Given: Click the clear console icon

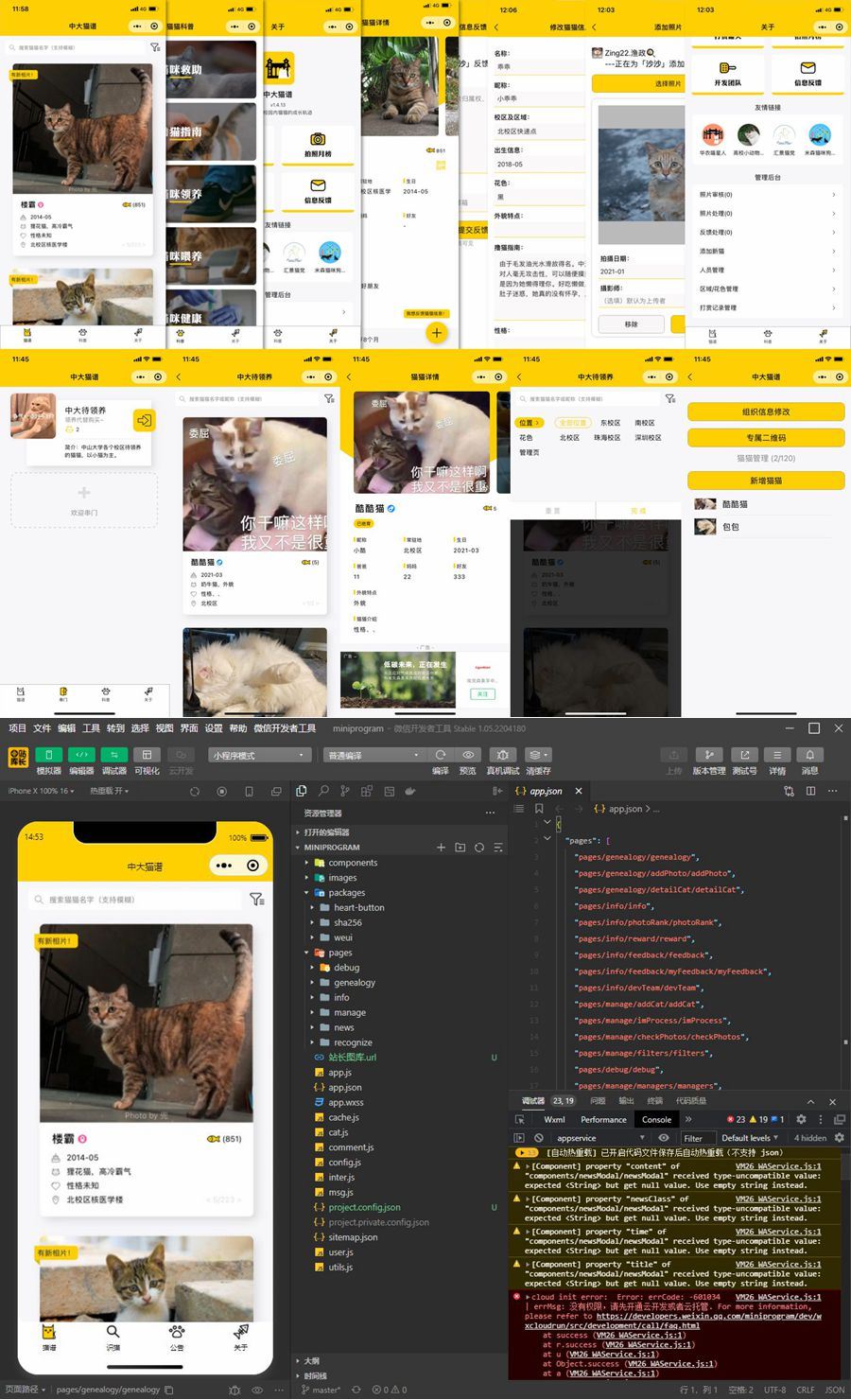Looking at the screenshot, I should coord(538,1138).
